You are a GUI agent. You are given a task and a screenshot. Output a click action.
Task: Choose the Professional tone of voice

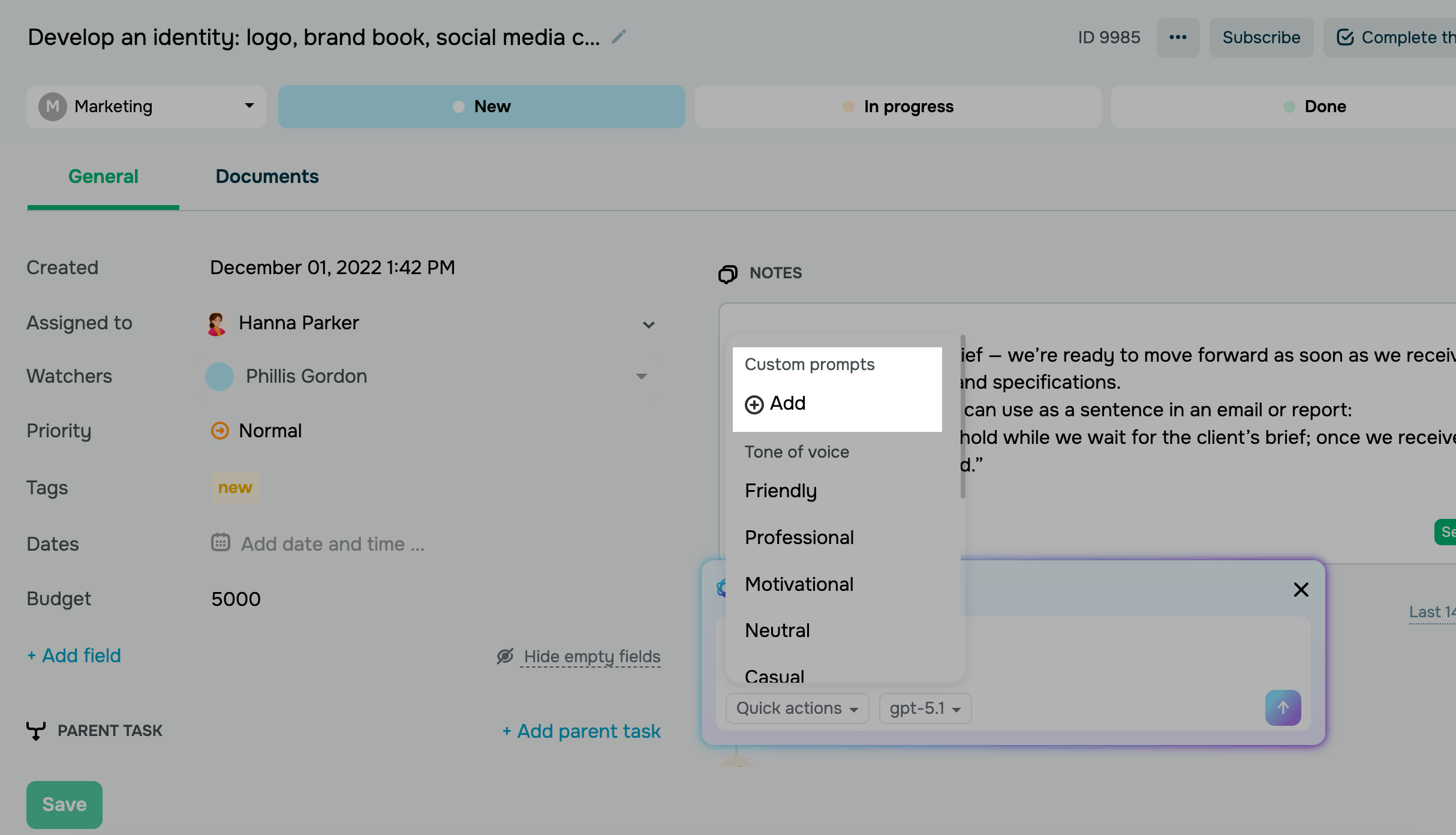tap(799, 537)
